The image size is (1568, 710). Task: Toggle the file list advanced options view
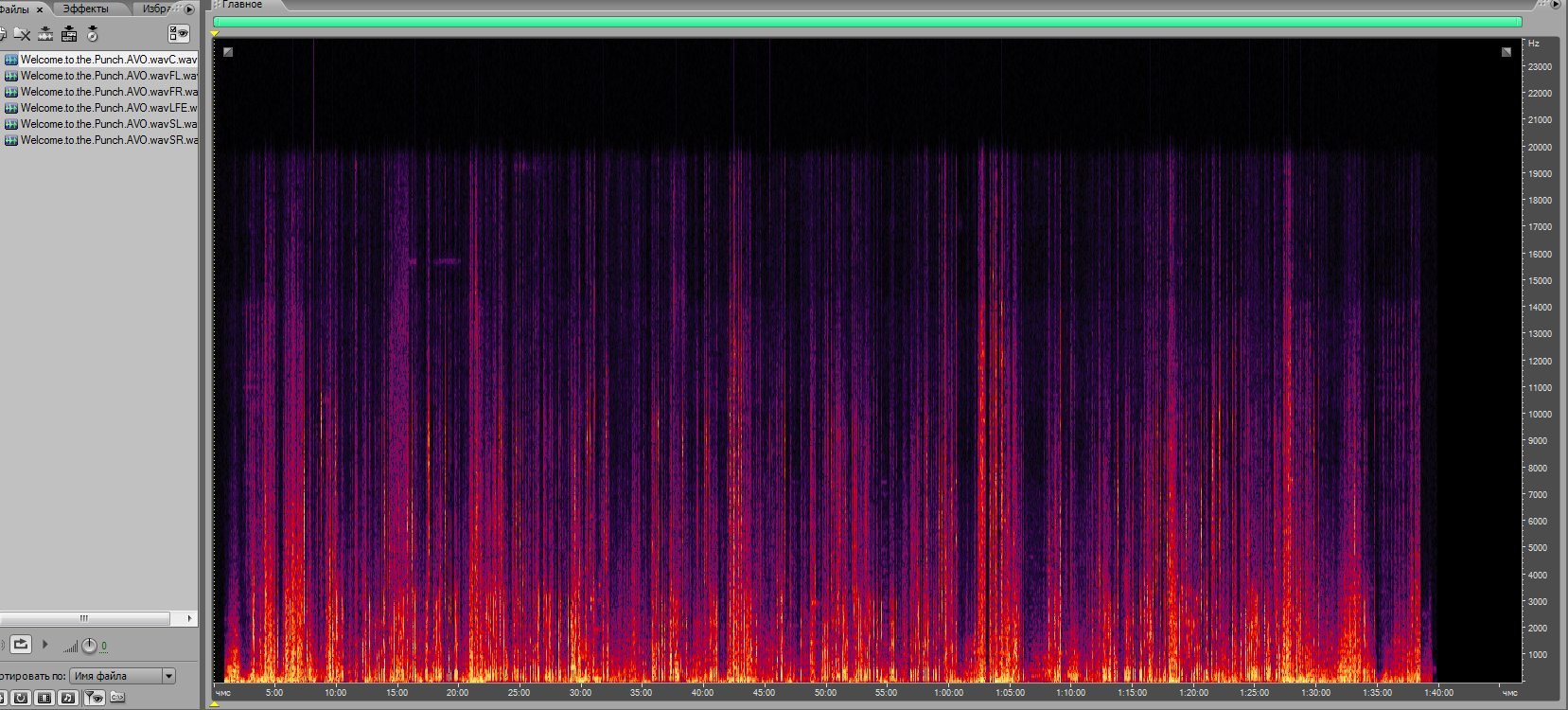[x=178, y=34]
